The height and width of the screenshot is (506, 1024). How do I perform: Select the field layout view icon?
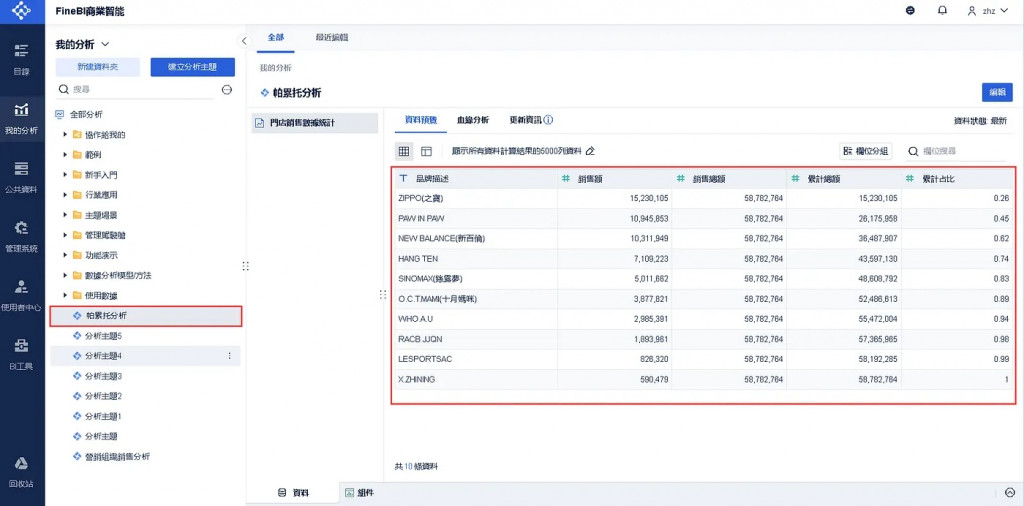pos(426,151)
